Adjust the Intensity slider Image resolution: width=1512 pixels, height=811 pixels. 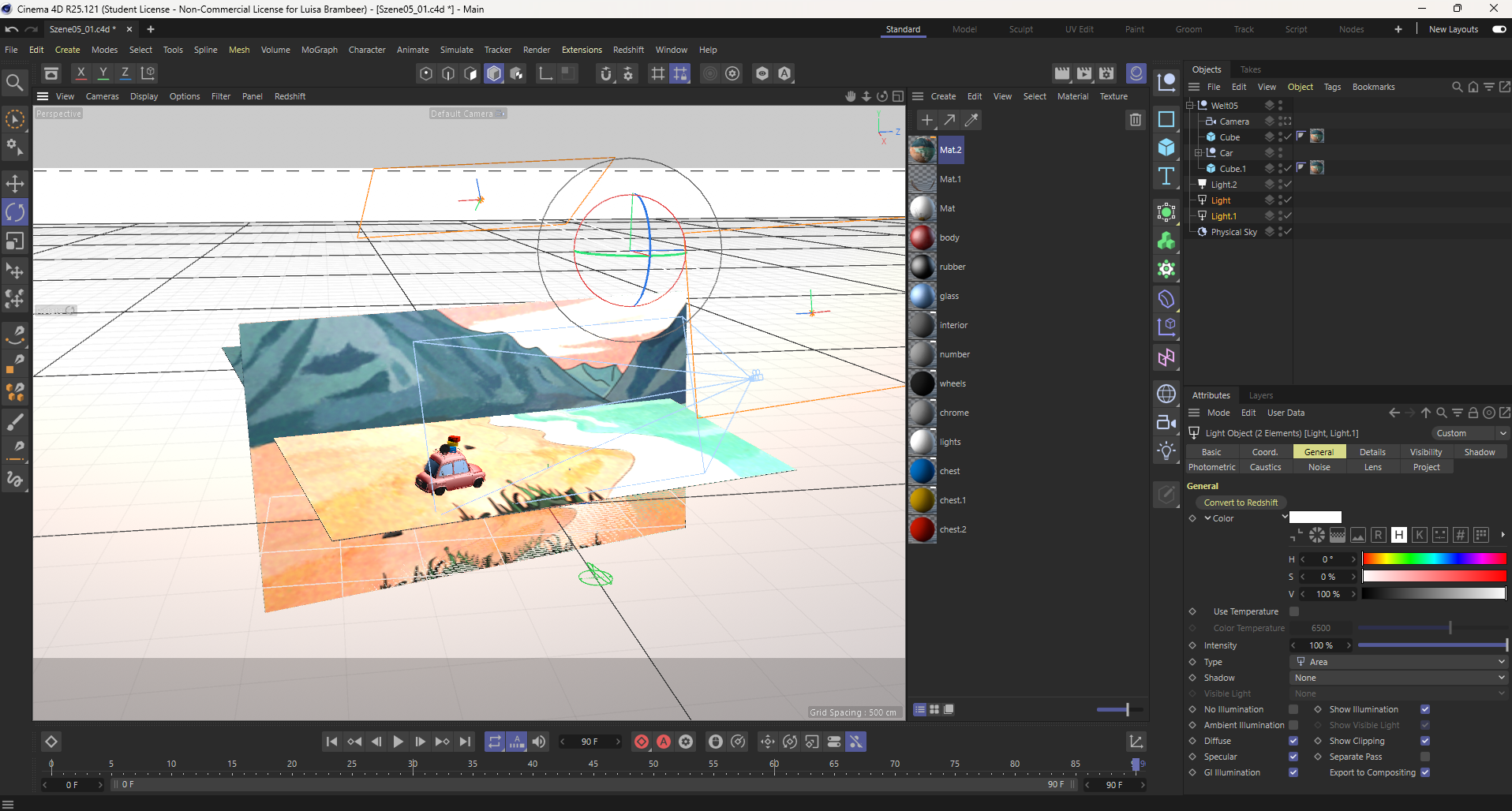1432,645
